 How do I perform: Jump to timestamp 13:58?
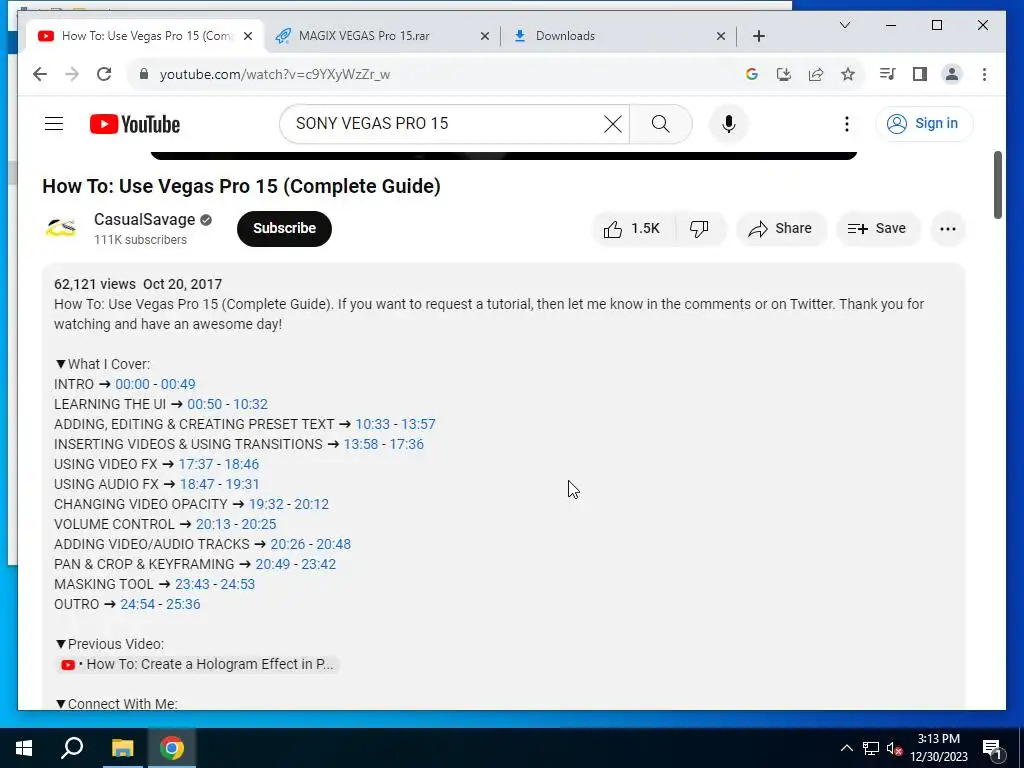(360, 444)
